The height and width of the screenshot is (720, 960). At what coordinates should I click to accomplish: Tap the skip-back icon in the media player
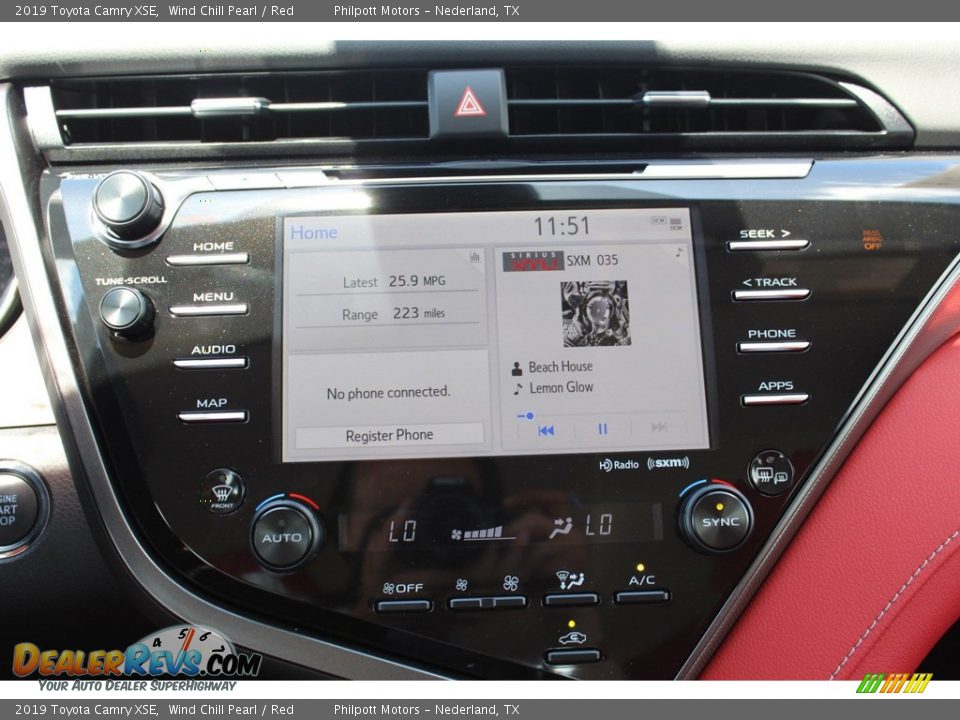tap(545, 430)
